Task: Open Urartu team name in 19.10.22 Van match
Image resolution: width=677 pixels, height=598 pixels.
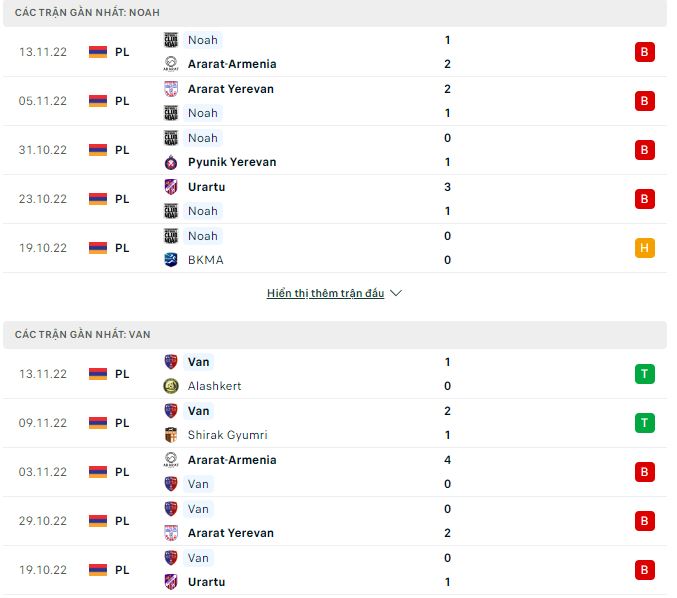Action: pyautogui.click(x=206, y=582)
